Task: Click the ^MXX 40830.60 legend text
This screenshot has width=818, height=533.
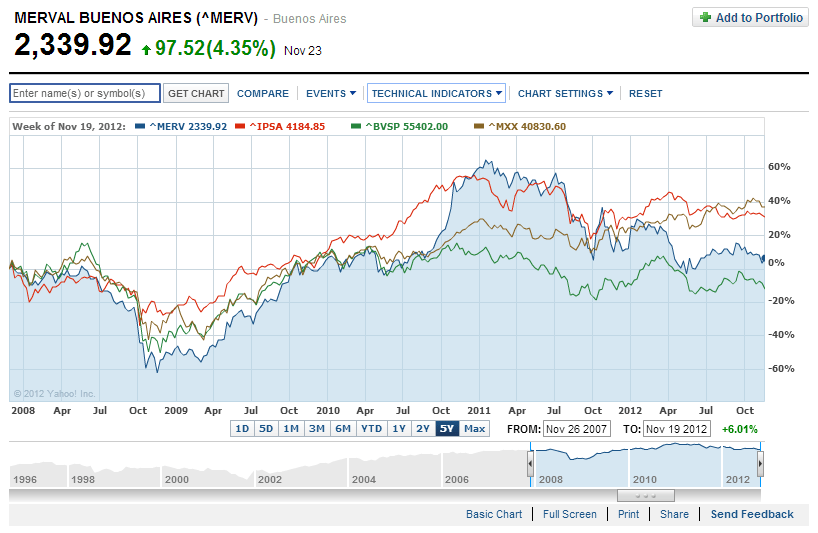Action: 527,126
